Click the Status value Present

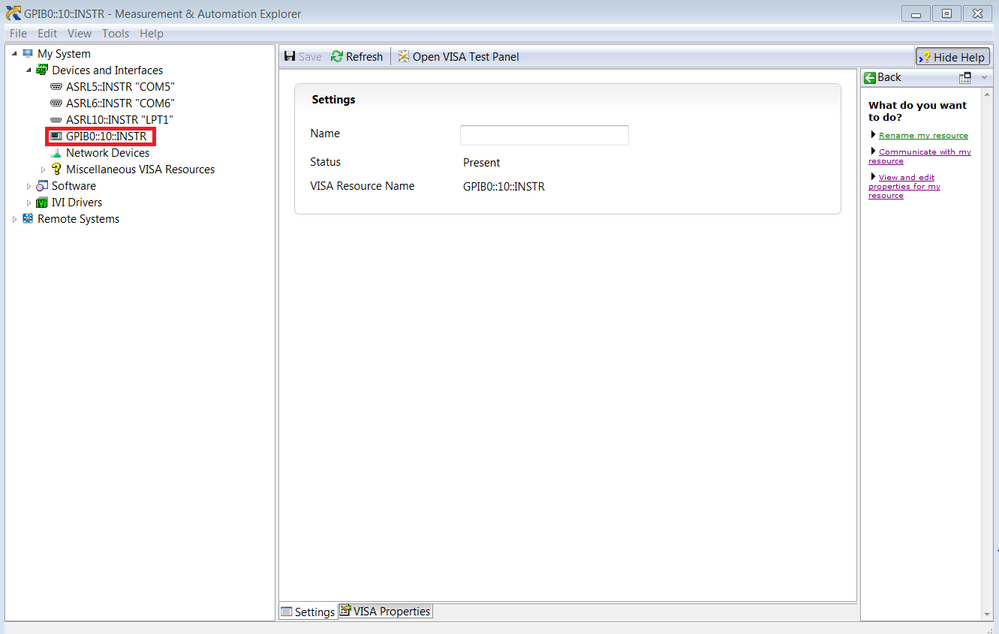[481, 162]
